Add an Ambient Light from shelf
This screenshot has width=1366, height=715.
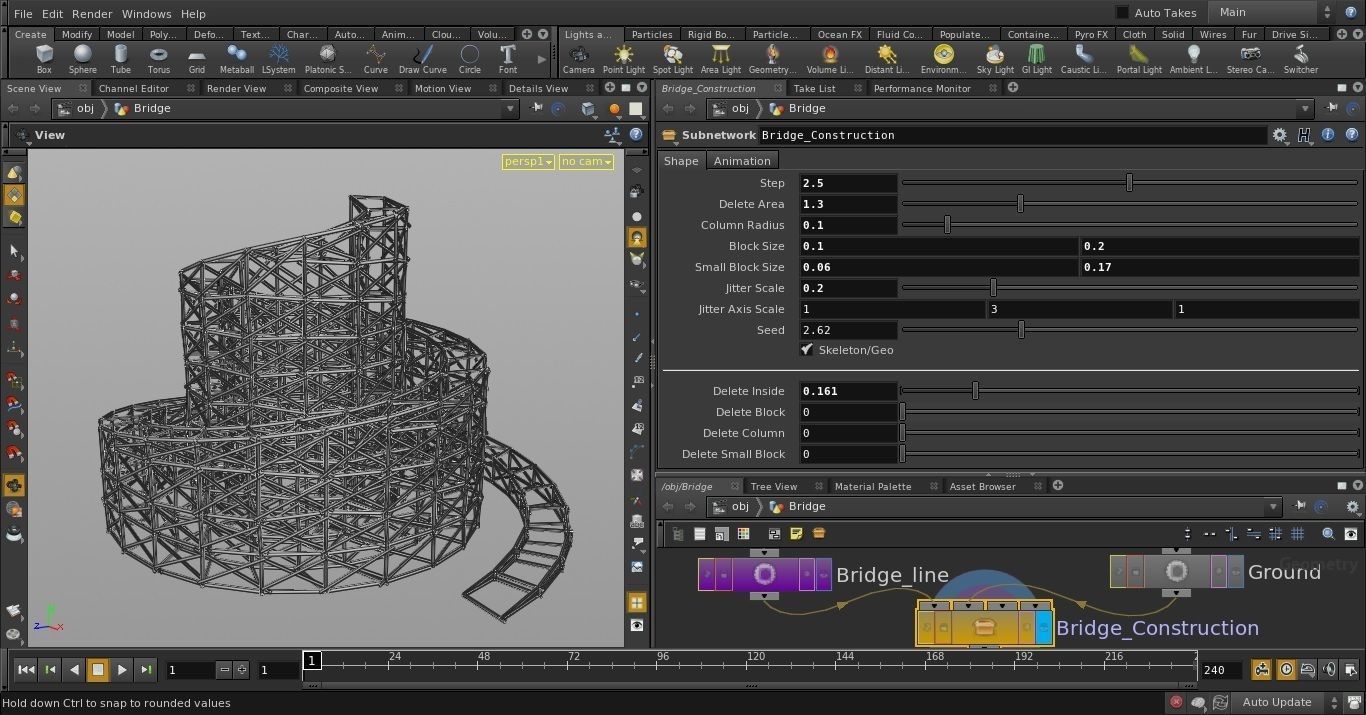(x=1193, y=59)
